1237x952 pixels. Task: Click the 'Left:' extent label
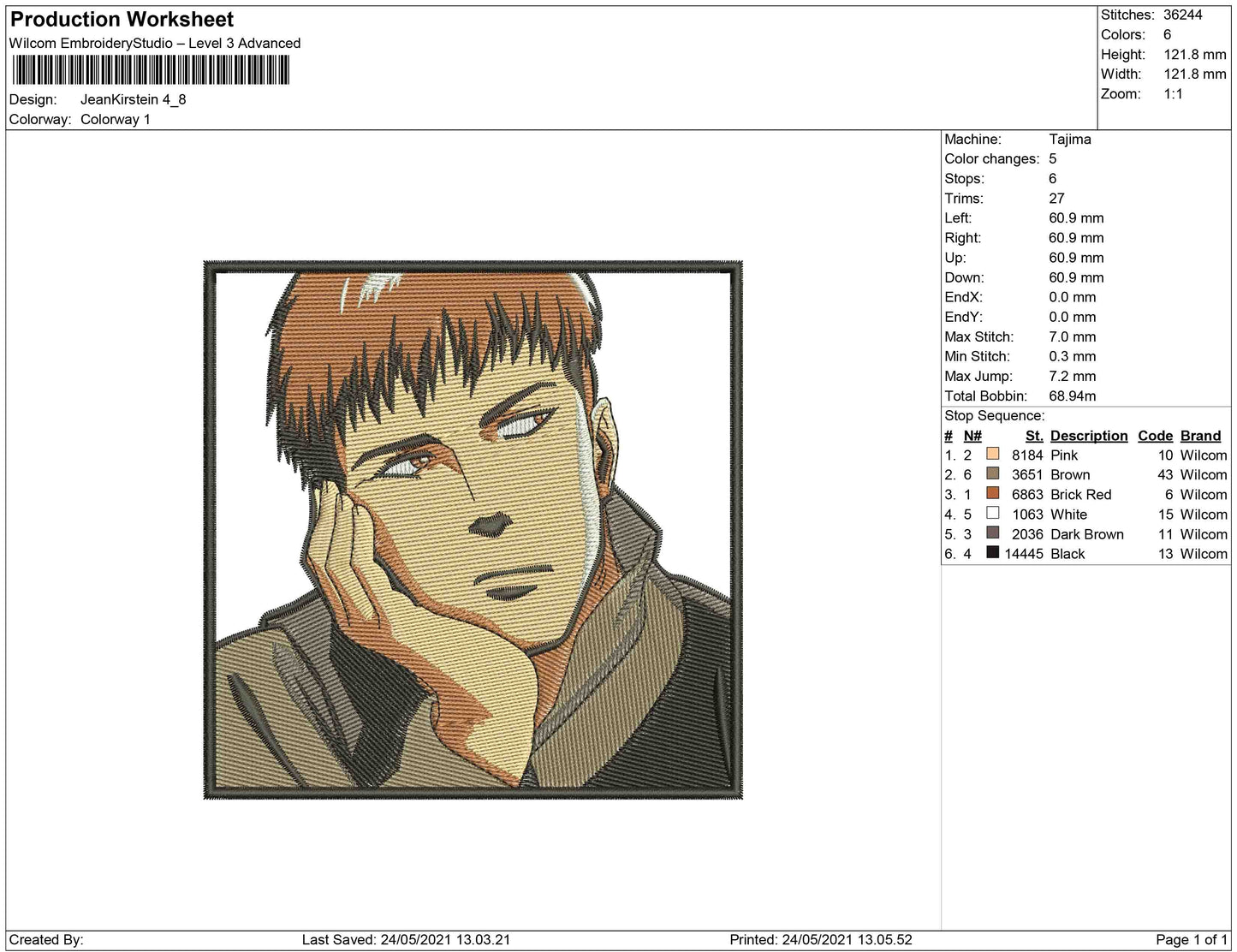coord(958,217)
